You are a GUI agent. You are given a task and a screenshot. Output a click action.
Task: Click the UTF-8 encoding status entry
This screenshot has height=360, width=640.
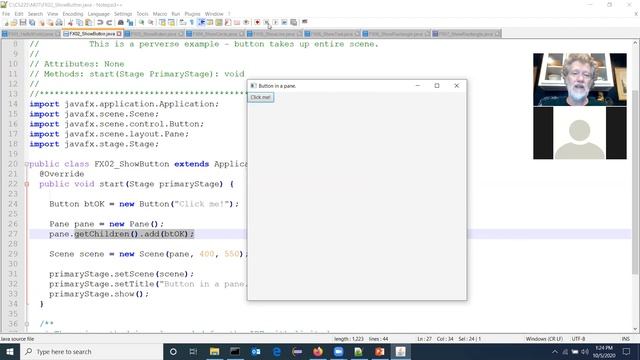click(578, 339)
